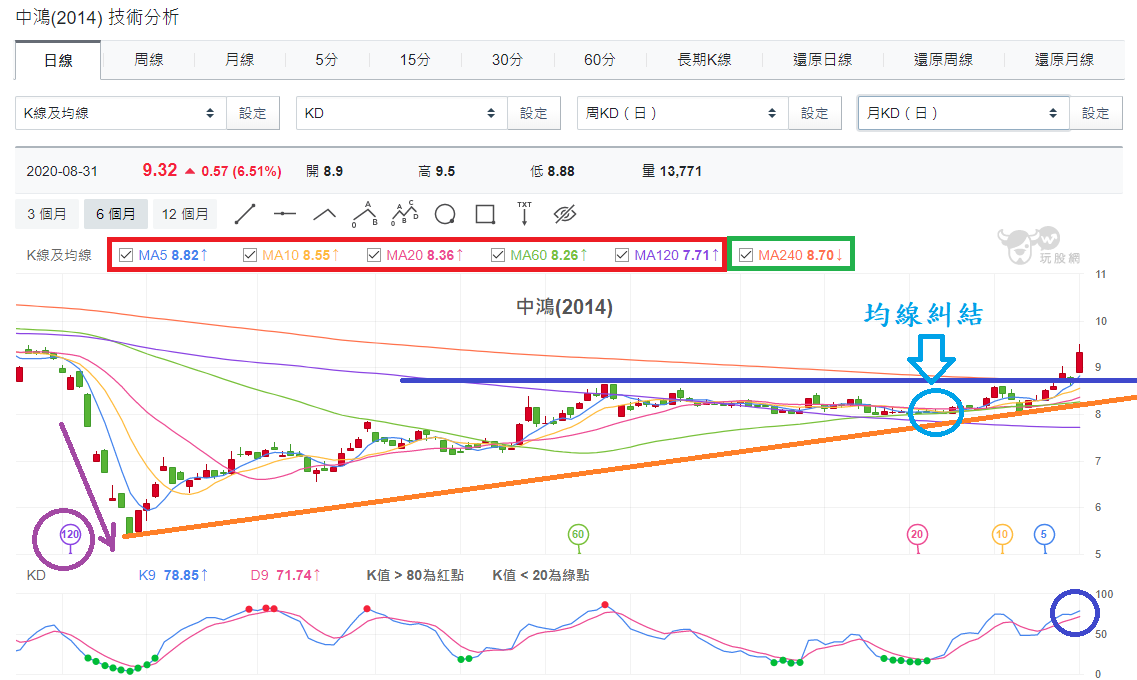Viewport: 1137px width, 680px height.
Task: Click the date 2020-08-31
Action: (62, 171)
